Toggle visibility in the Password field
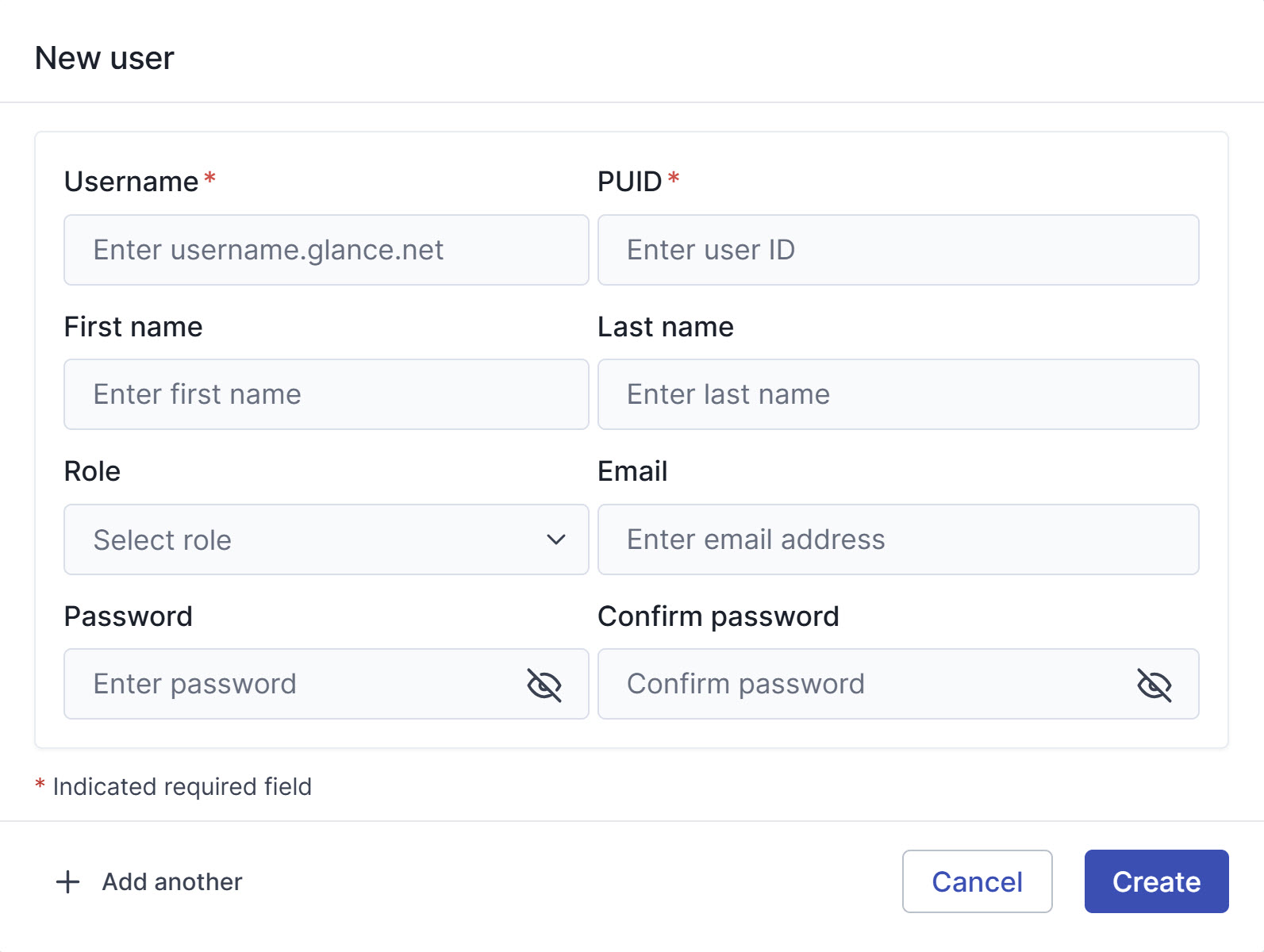This screenshot has height=952, width=1264. 544,685
